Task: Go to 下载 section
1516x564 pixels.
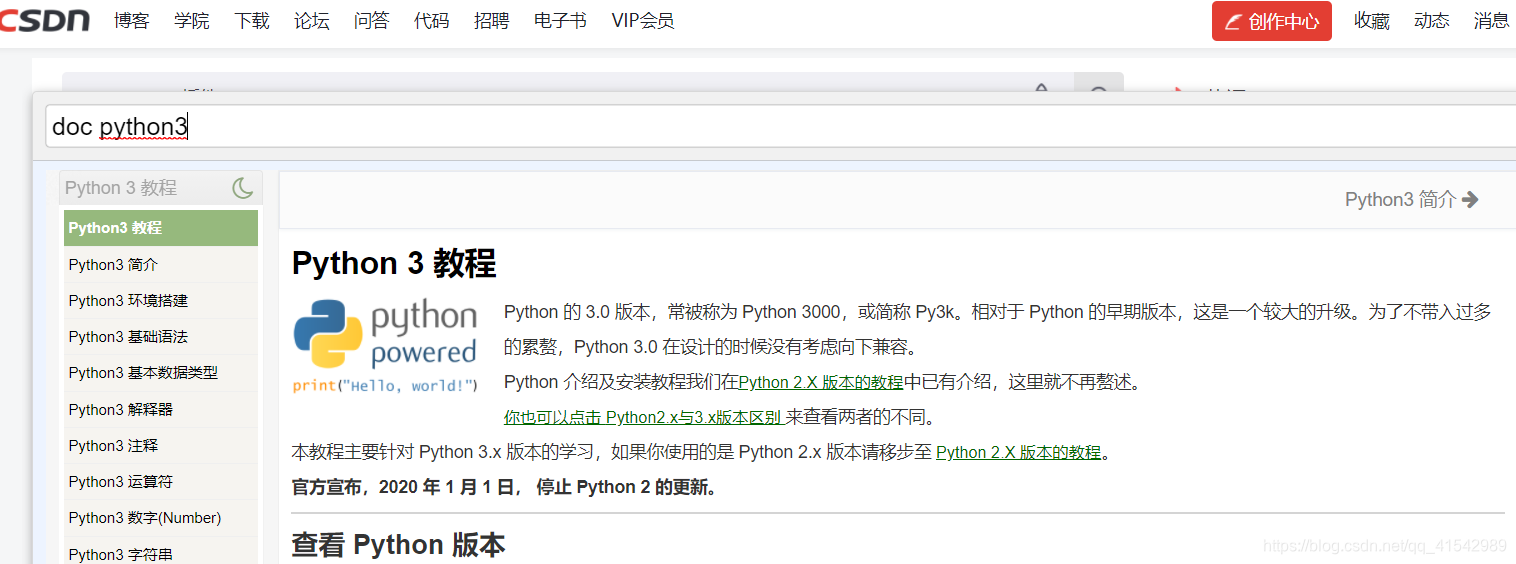Action: pos(252,21)
